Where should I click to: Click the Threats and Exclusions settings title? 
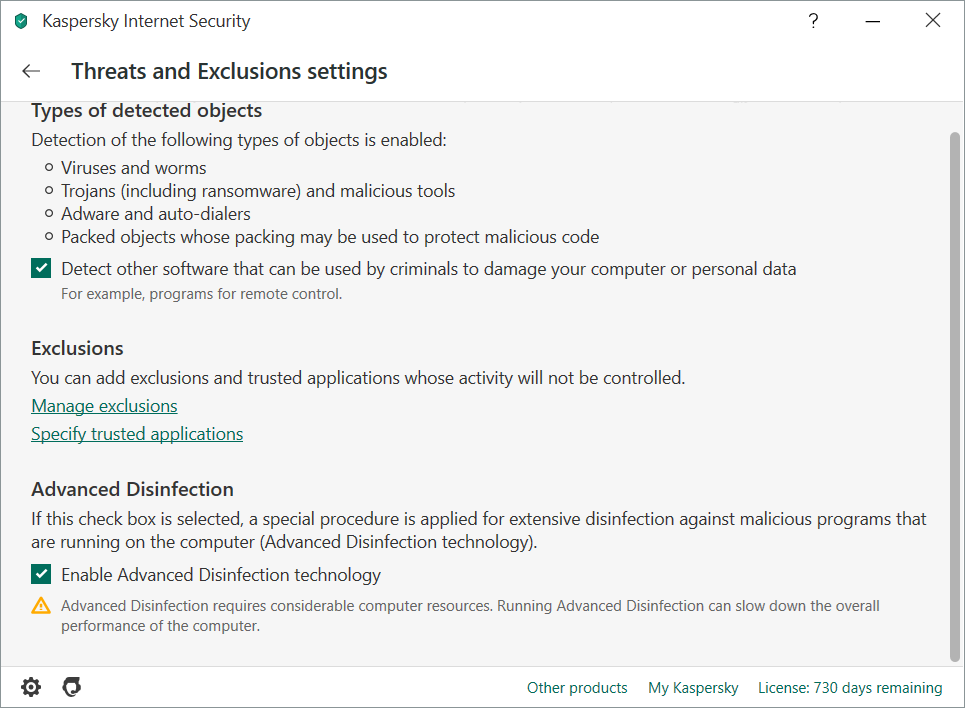[229, 71]
